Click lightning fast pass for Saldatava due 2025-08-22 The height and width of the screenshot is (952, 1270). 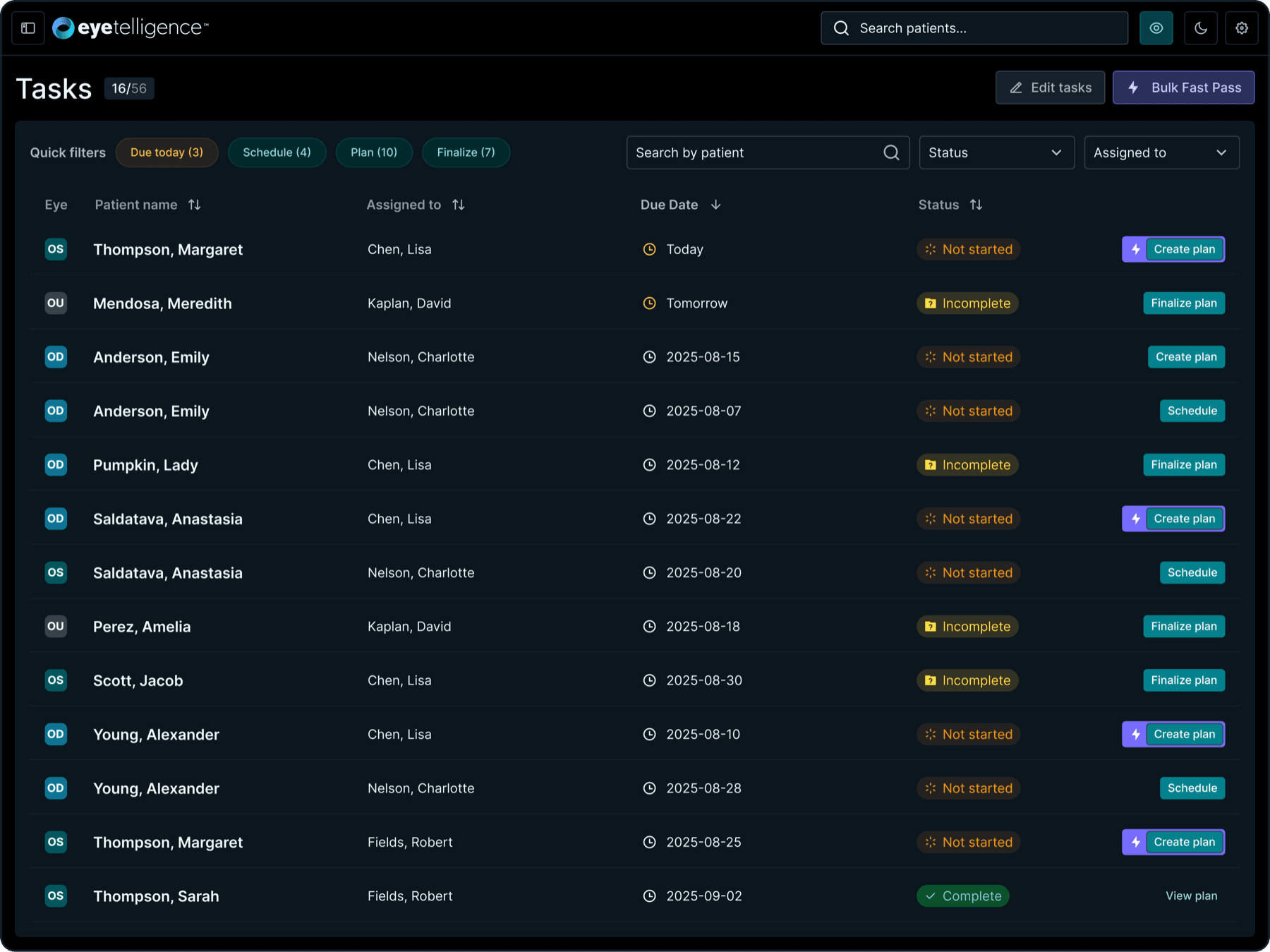[x=1135, y=519]
